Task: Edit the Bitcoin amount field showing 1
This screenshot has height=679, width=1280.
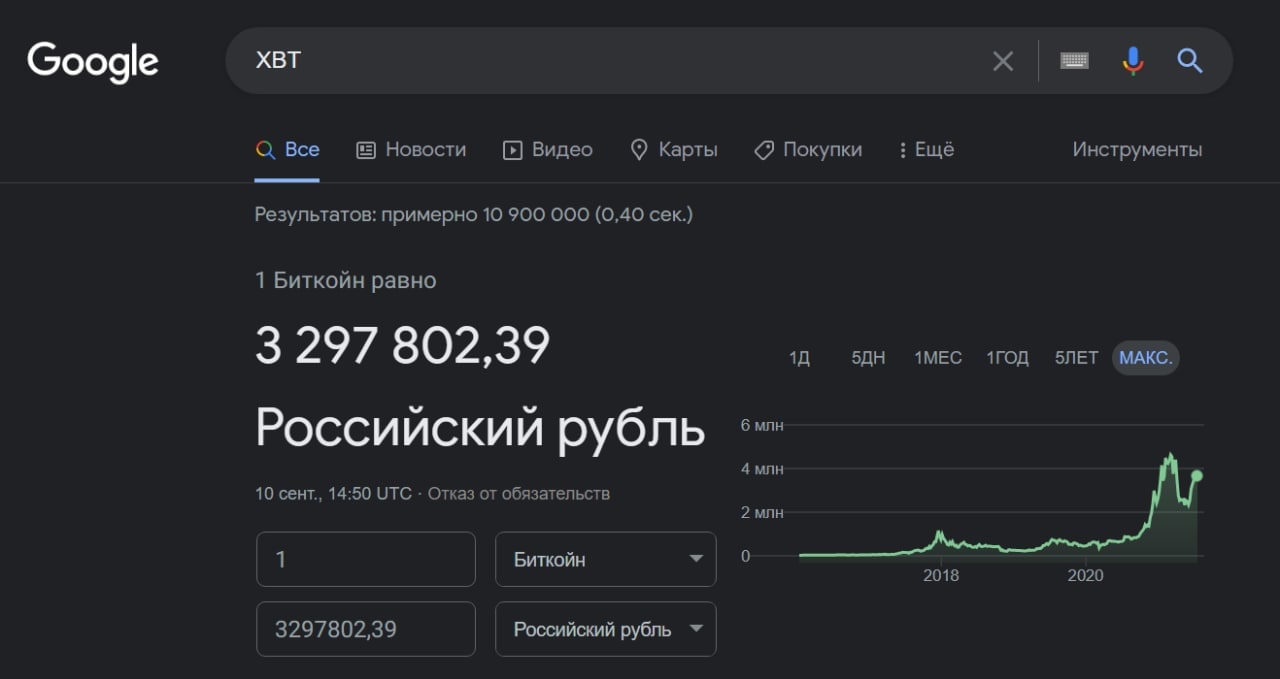Action: tap(366, 559)
